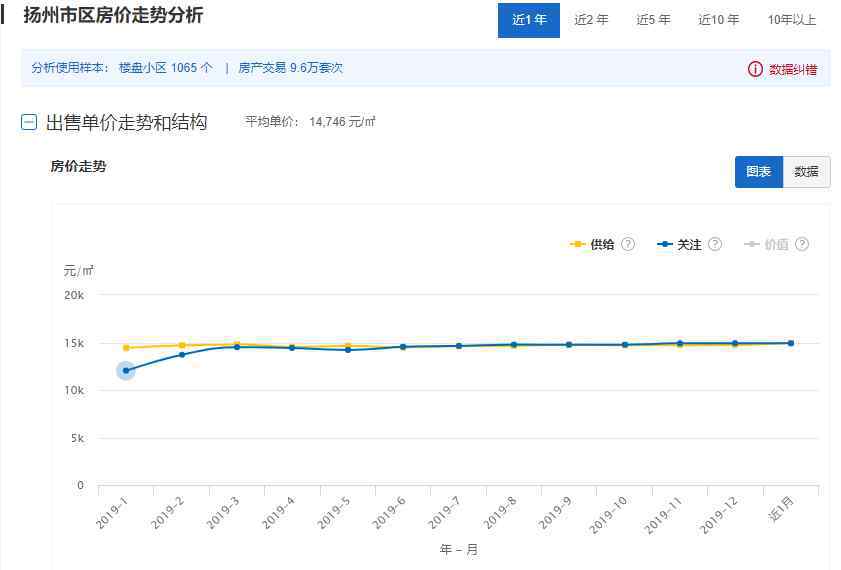
Task: Show the 图表 chart view
Action: (758, 172)
